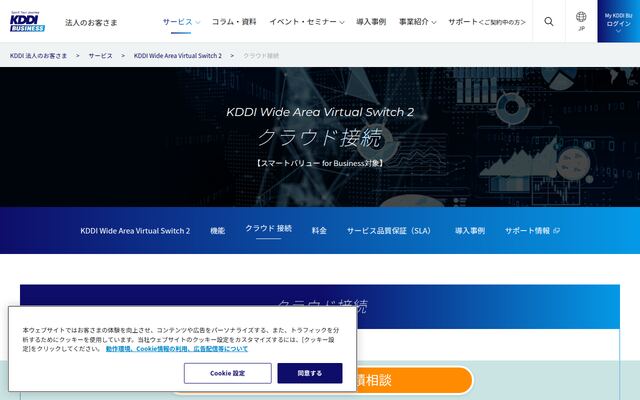Select KDDI Wide Area Virtual Switch 2 tab

(135, 231)
